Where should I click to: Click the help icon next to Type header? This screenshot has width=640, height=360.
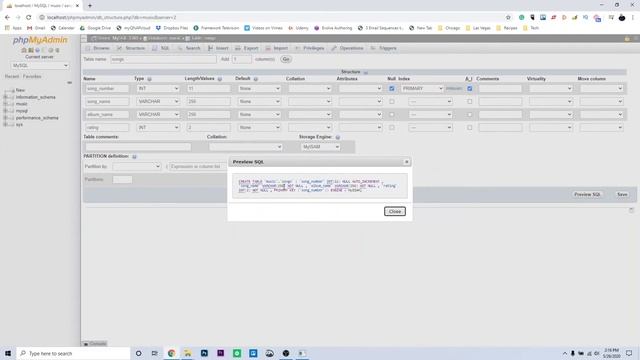(149, 79)
